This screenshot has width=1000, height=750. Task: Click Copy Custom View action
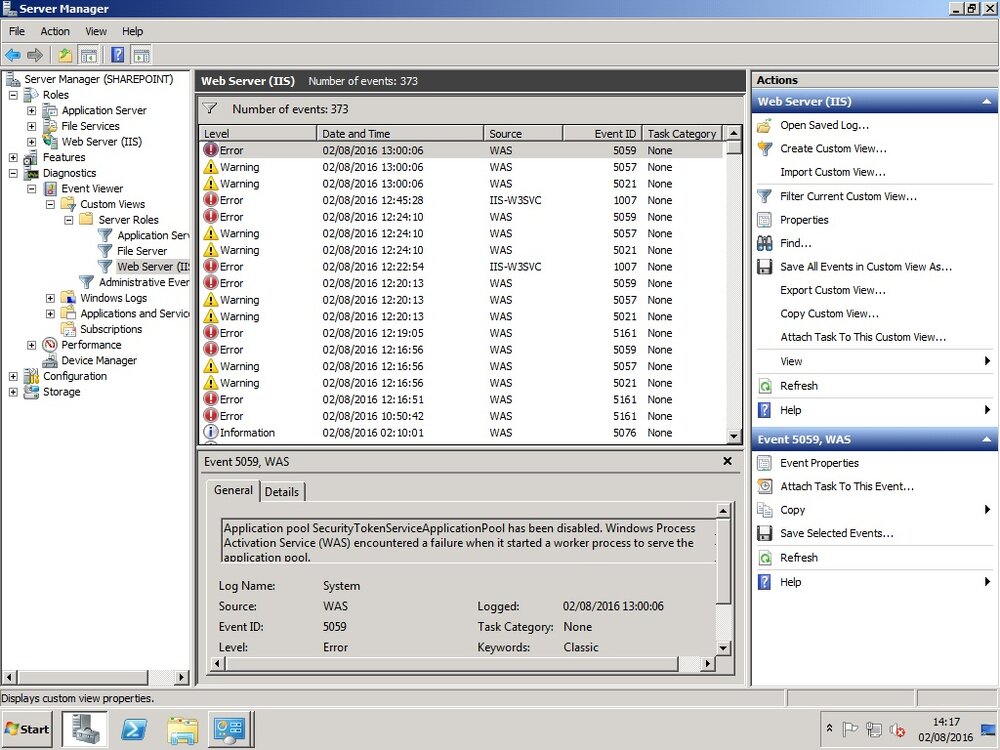point(829,314)
